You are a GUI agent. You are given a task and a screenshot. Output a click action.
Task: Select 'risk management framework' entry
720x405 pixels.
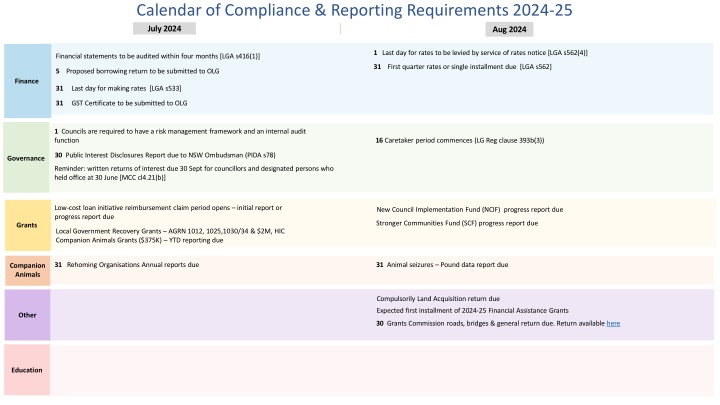point(180,135)
